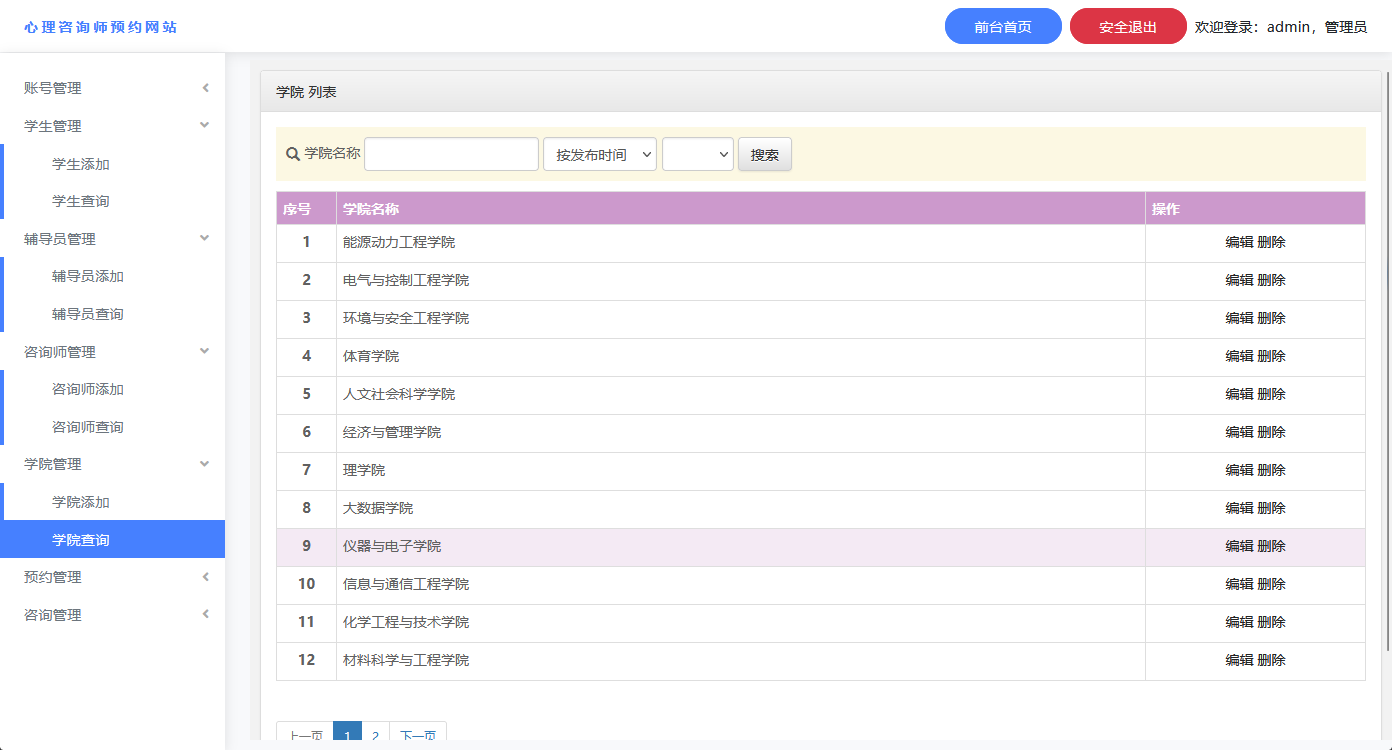Open 咨询师添加 in the sidebar
Screen dimensions: 1392x750
click(x=88, y=389)
